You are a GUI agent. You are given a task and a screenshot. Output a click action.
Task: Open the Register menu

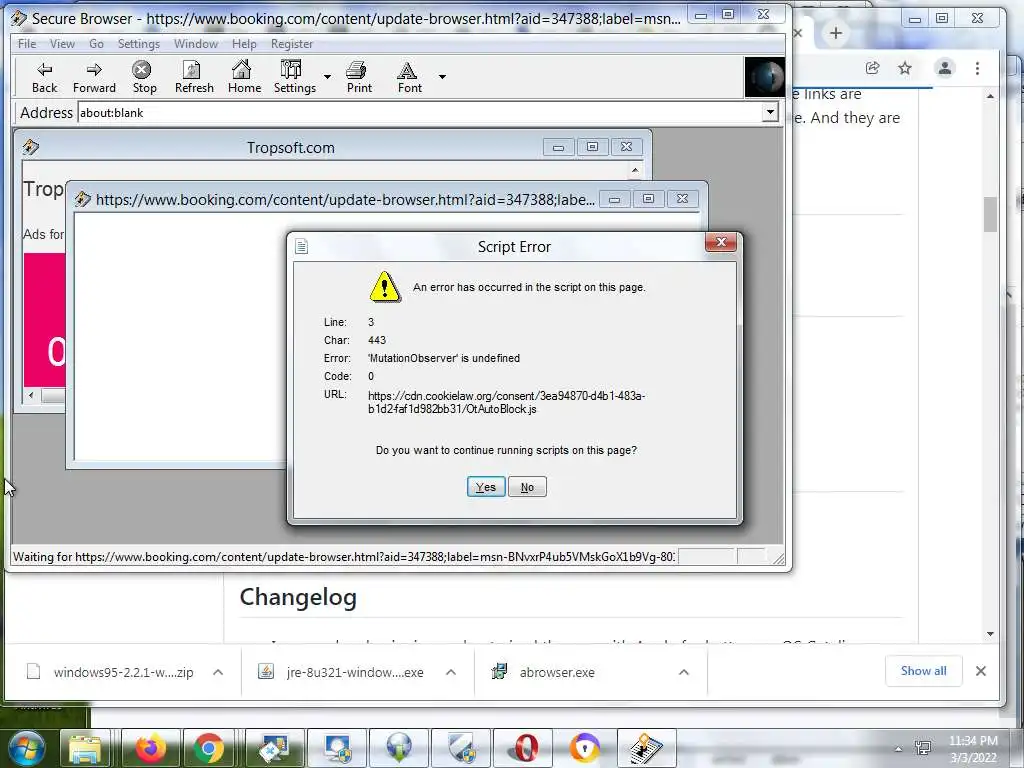coord(292,44)
